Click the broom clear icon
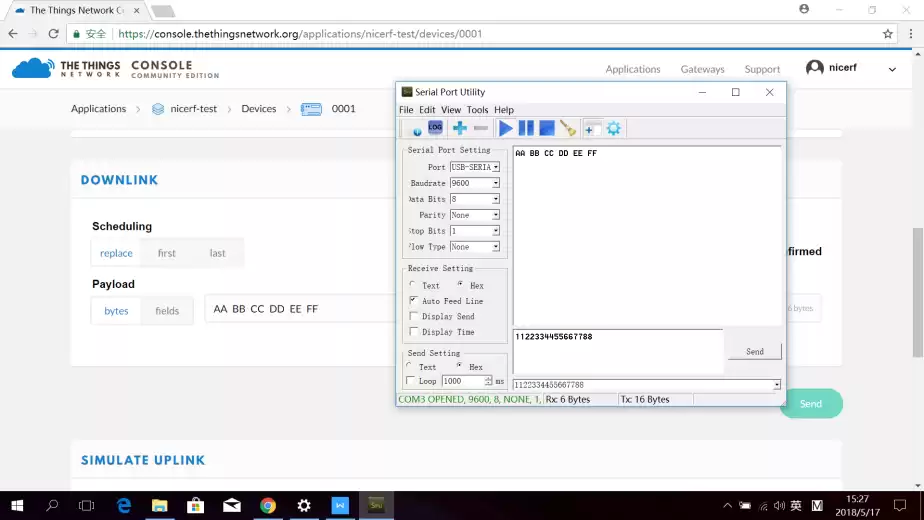 568,128
